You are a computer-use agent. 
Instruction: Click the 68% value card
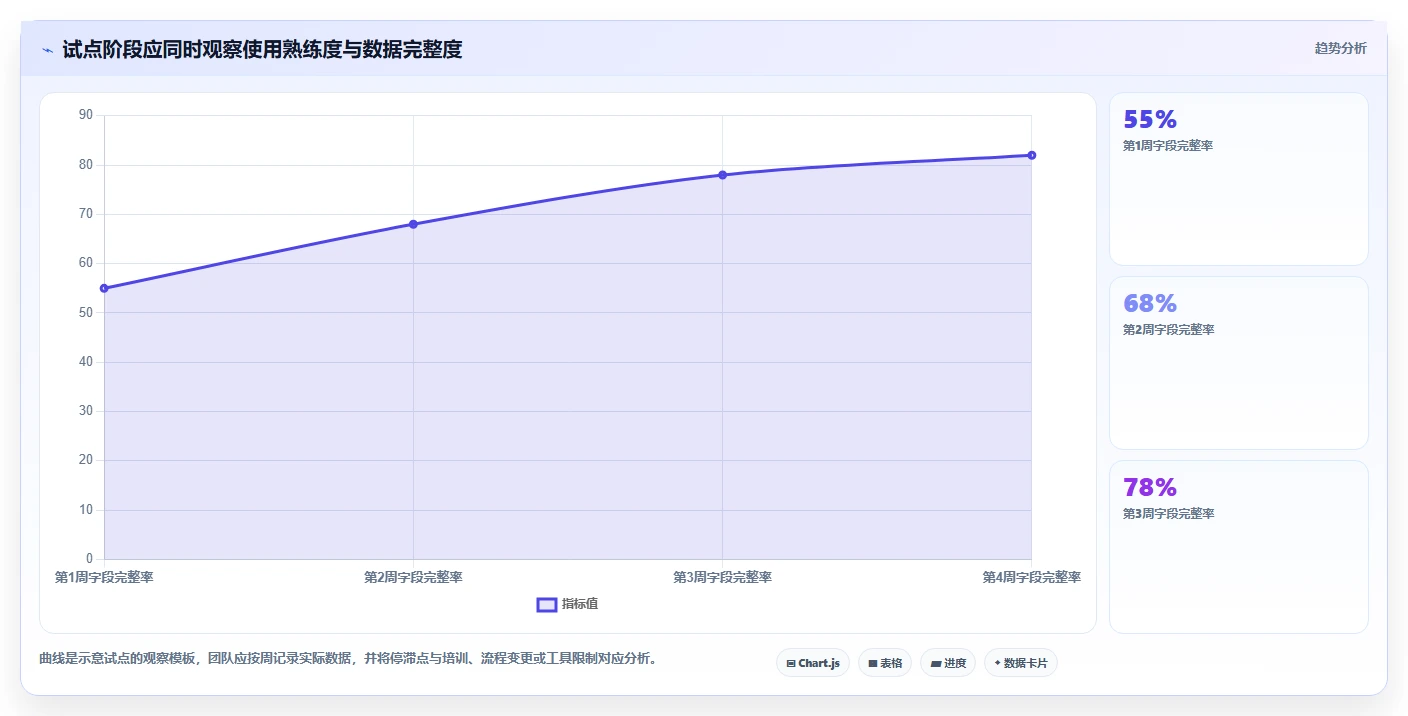(x=1239, y=363)
